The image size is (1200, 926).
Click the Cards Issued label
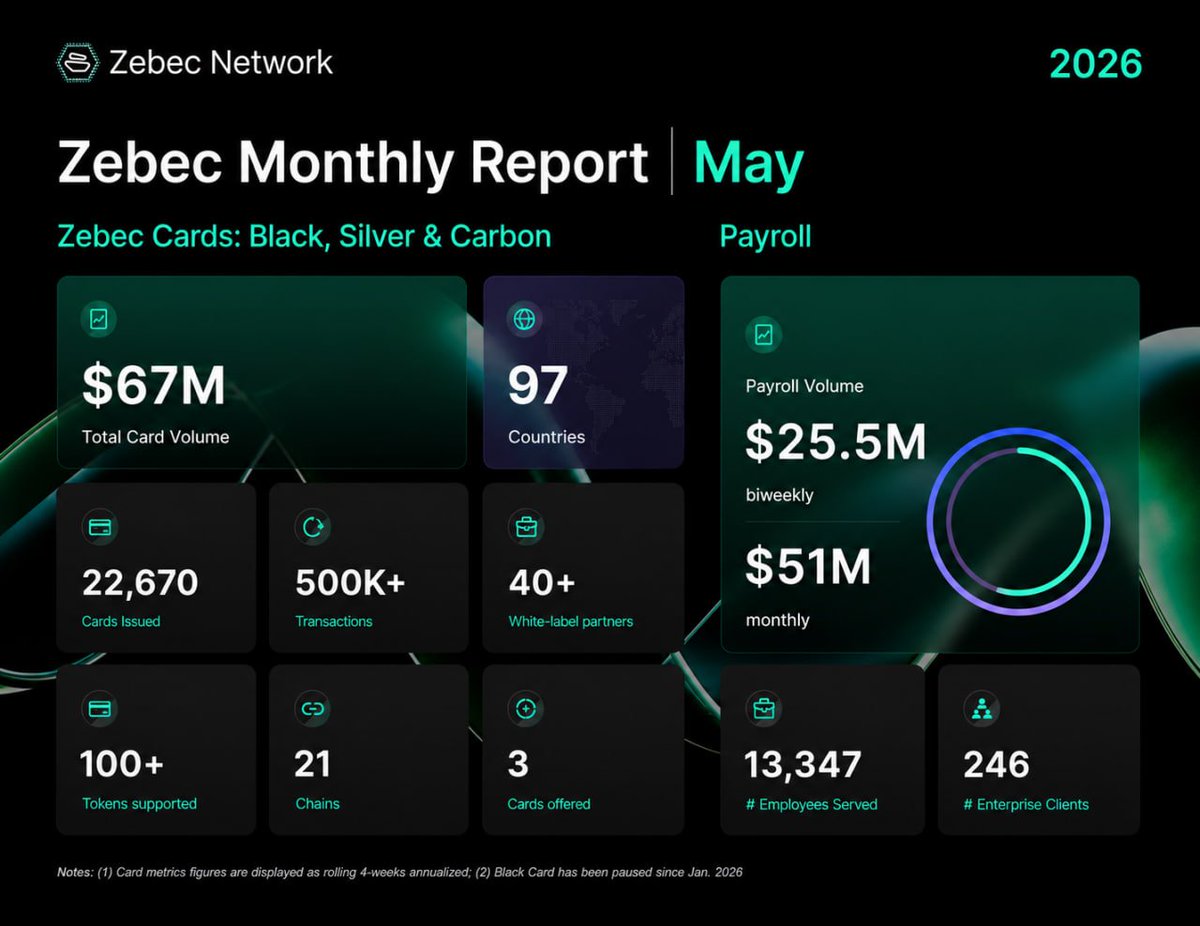coord(120,621)
